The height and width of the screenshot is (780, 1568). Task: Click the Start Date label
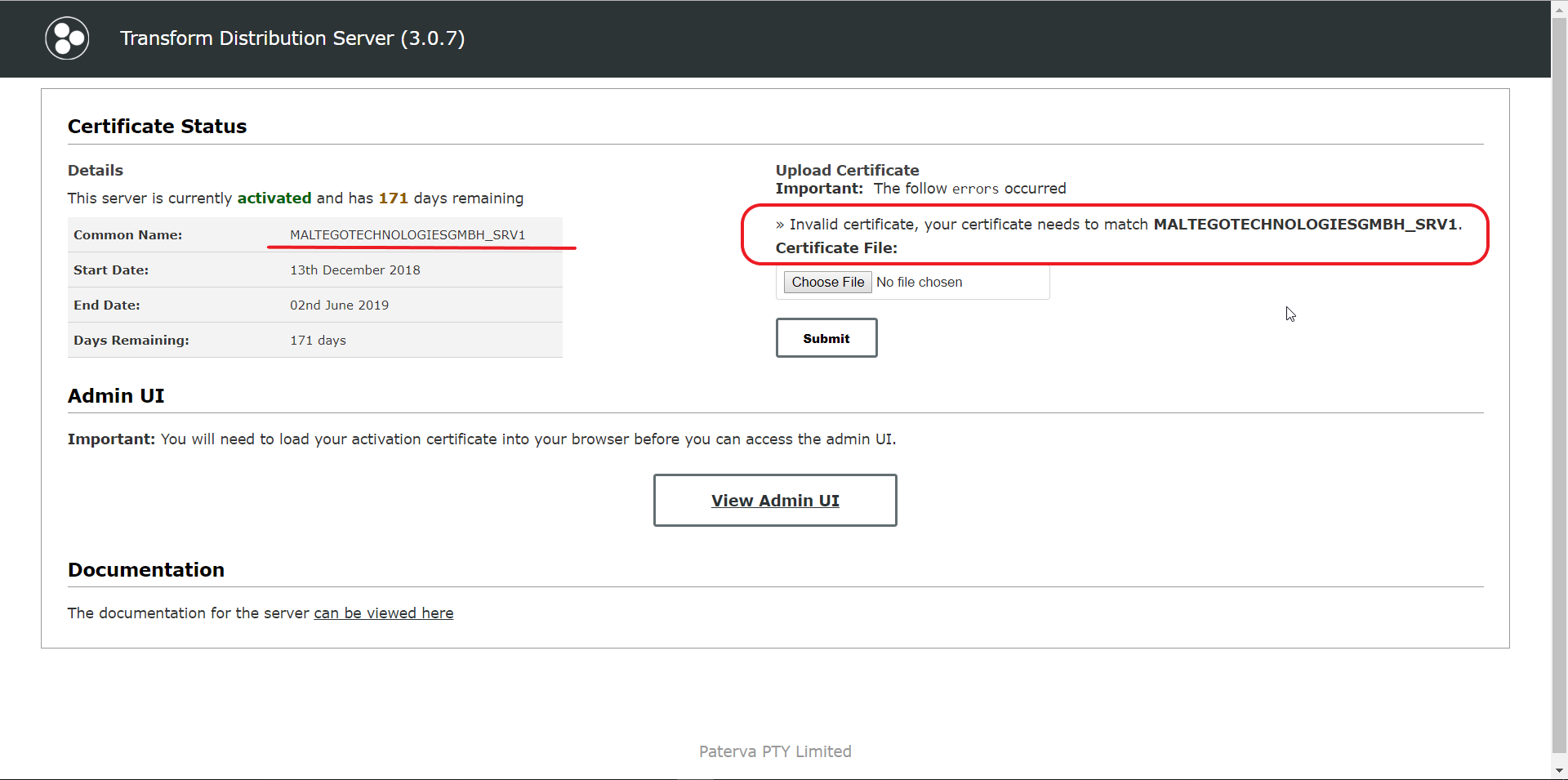click(111, 270)
